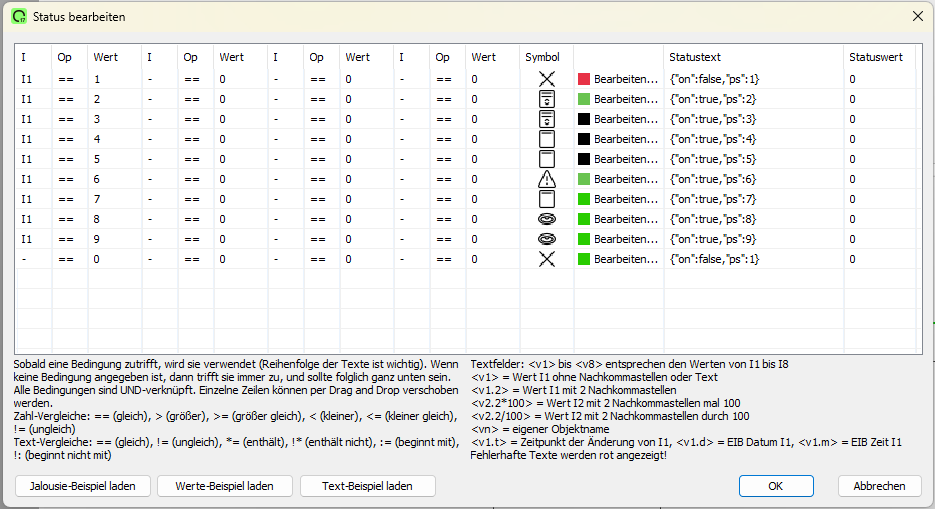
Task: Click the green swatch in the last row
Action: (584, 259)
